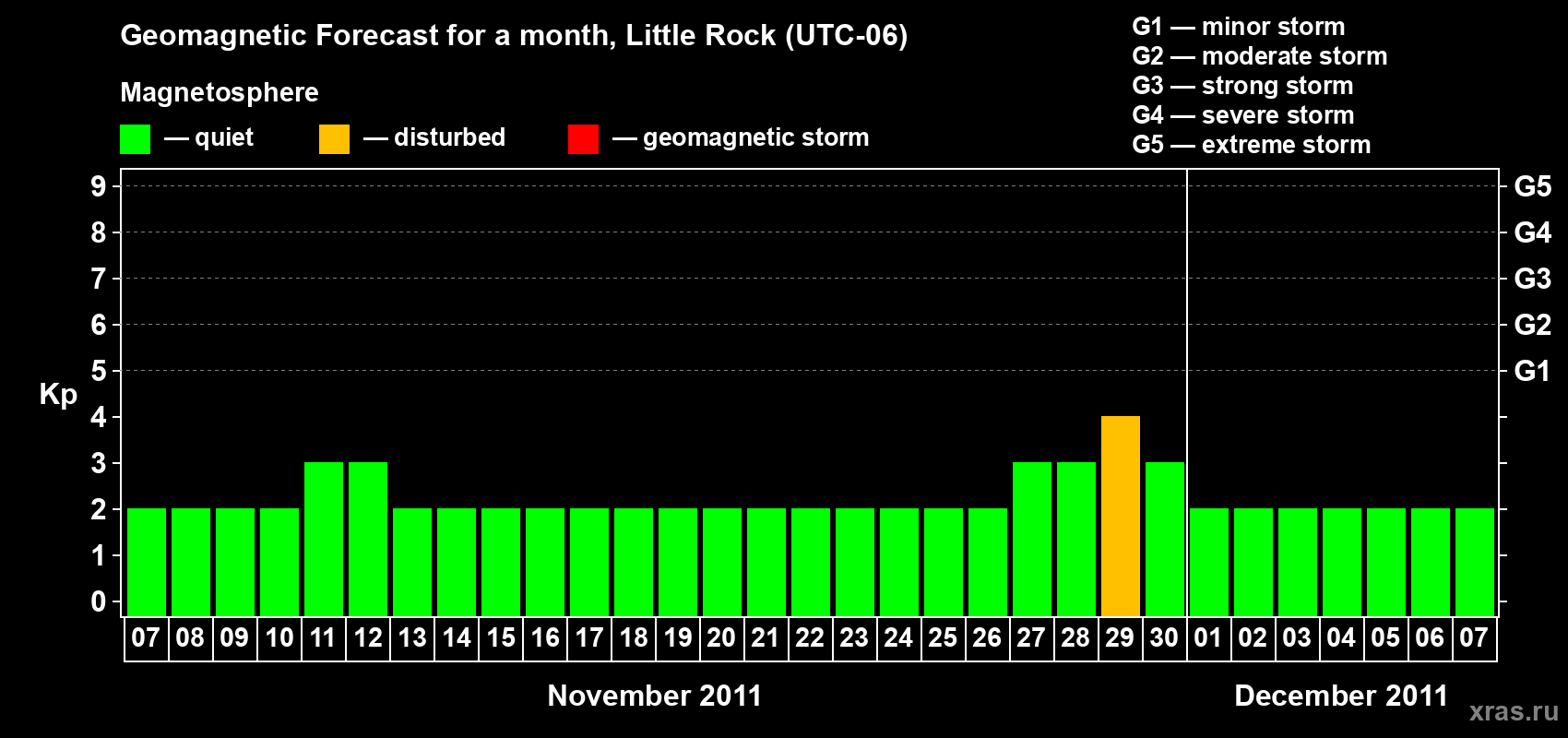Click the orange disturbed legend swatch
Screen dimensions: 1568x738
[334, 139]
